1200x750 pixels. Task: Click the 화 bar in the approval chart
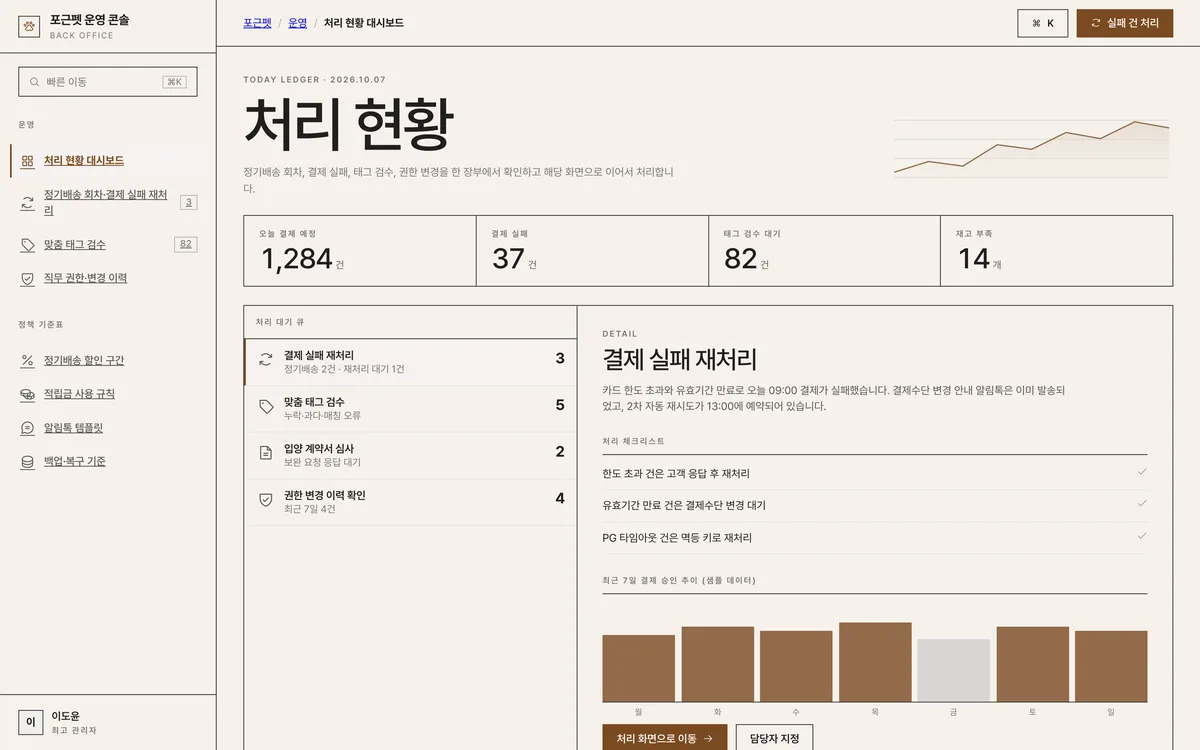pyautogui.click(x=718, y=664)
